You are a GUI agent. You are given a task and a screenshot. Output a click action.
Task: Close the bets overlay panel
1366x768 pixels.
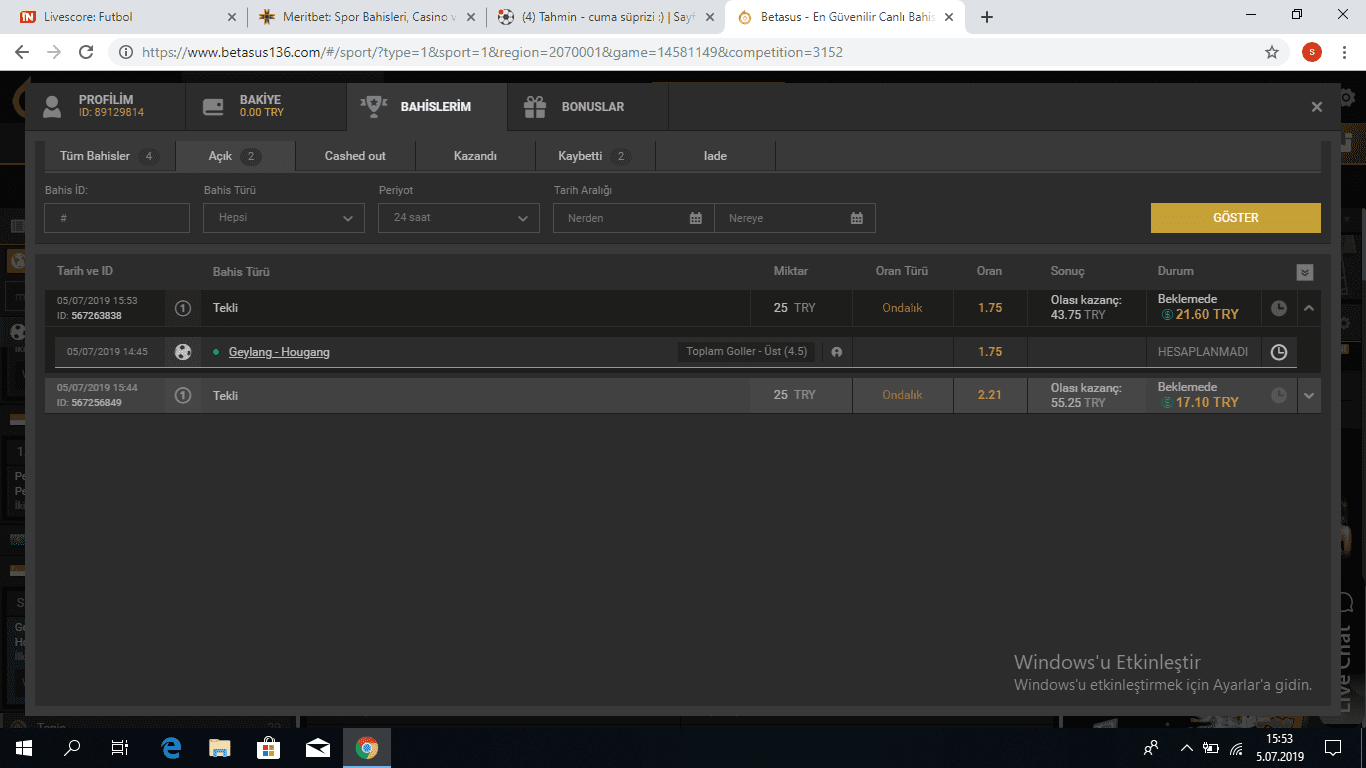(1317, 107)
